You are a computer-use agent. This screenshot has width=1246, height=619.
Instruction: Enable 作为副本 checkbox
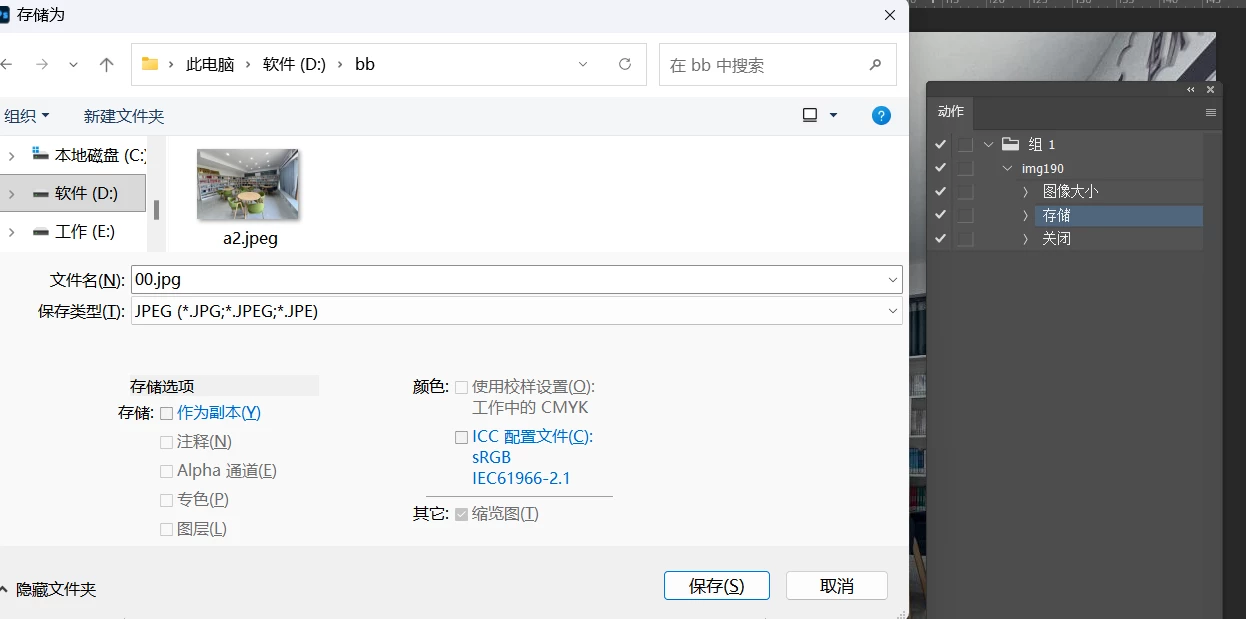tap(167, 412)
